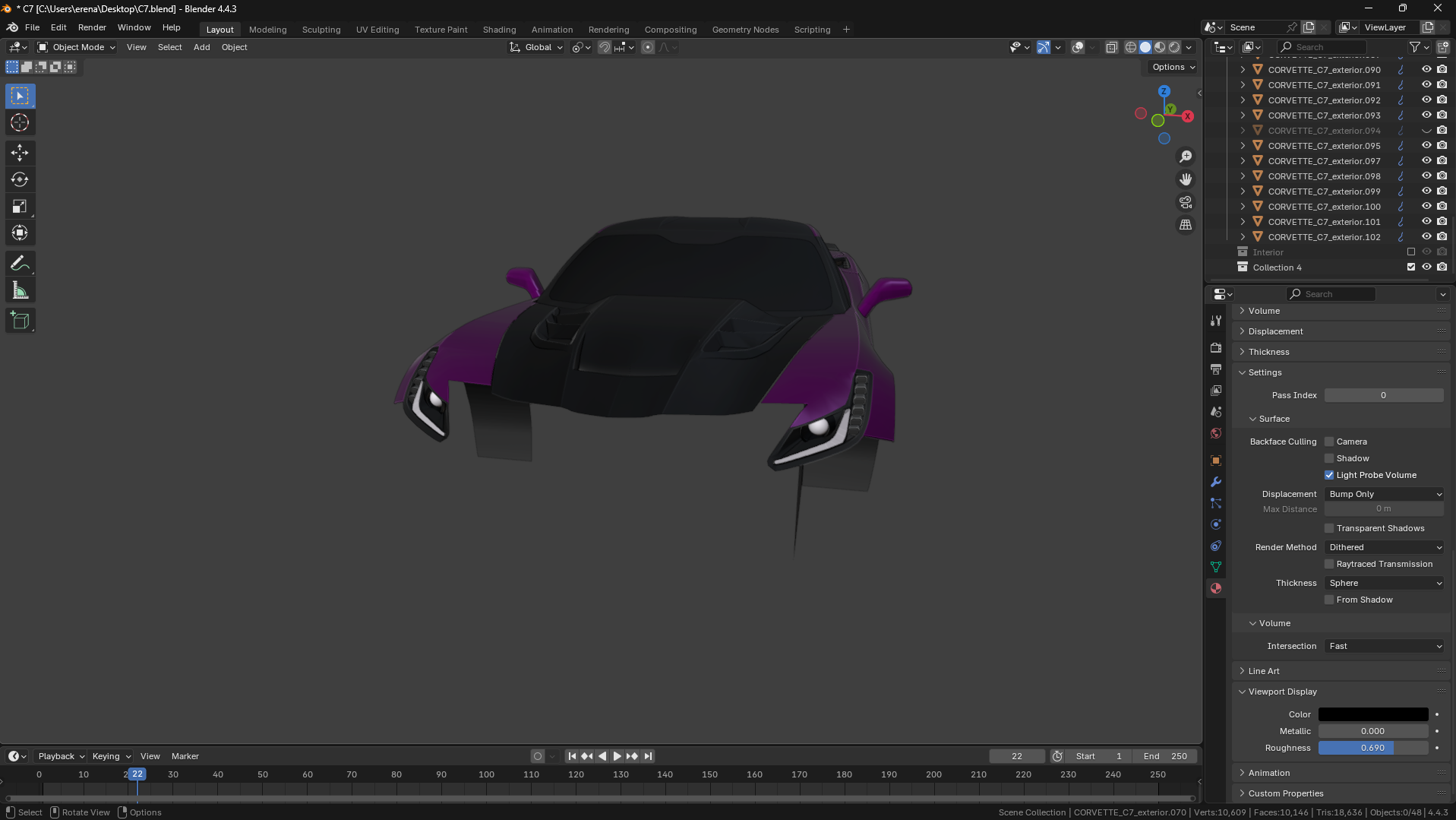Open the Physics properties tab

coord(1216,524)
